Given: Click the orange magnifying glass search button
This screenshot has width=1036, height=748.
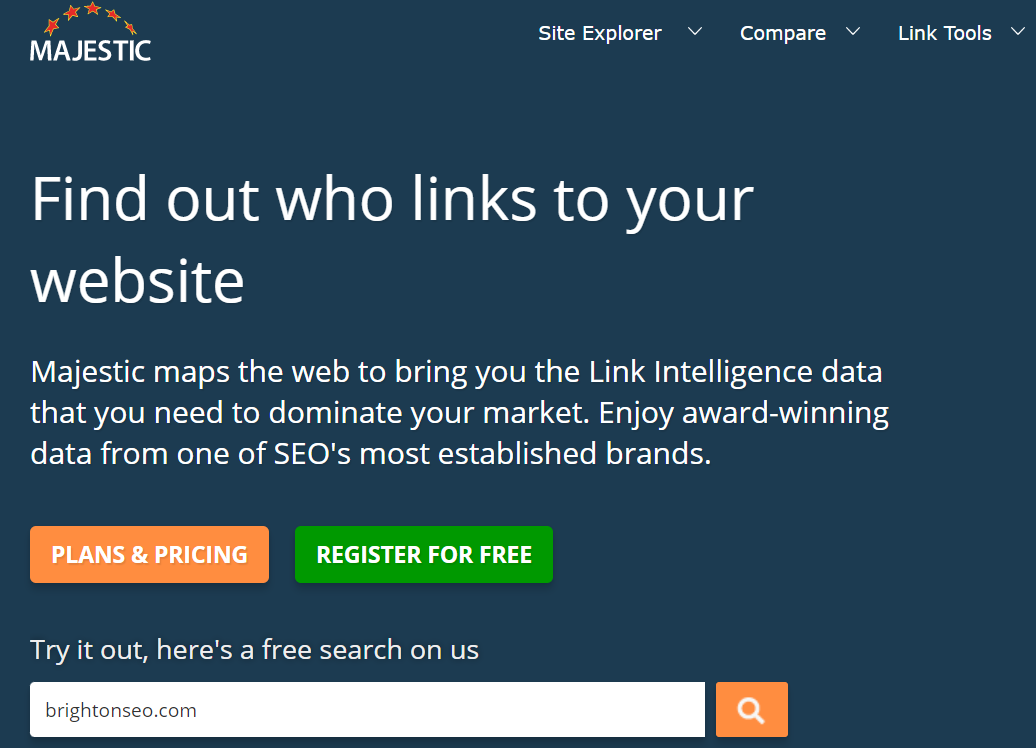Looking at the screenshot, I should (x=751, y=710).
